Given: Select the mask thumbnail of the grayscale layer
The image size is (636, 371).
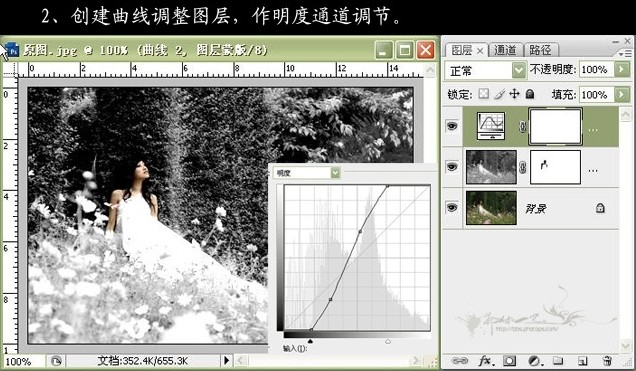Looking at the screenshot, I should [x=555, y=167].
